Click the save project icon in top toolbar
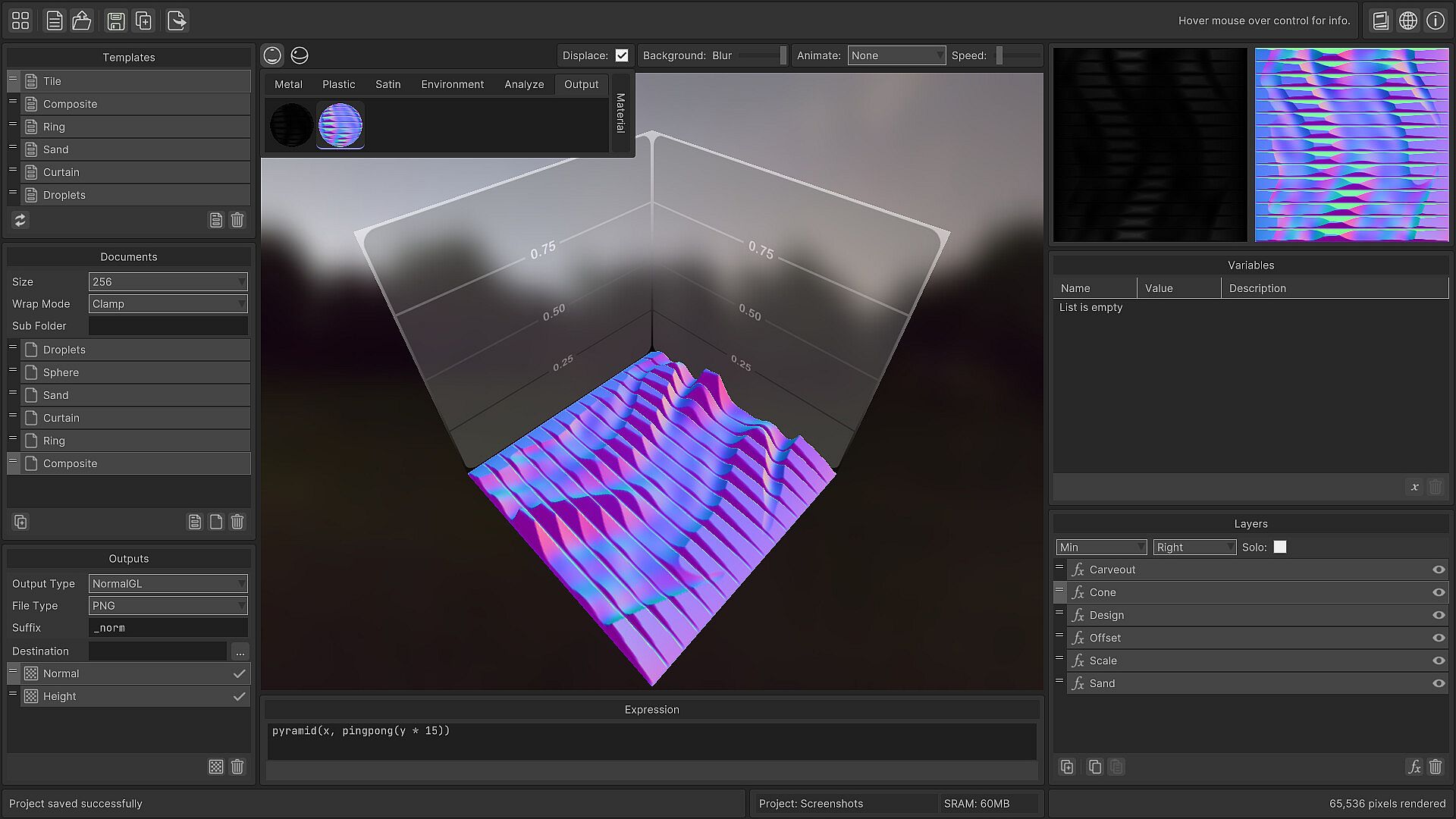The width and height of the screenshot is (1456, 819). coord(115,20)
